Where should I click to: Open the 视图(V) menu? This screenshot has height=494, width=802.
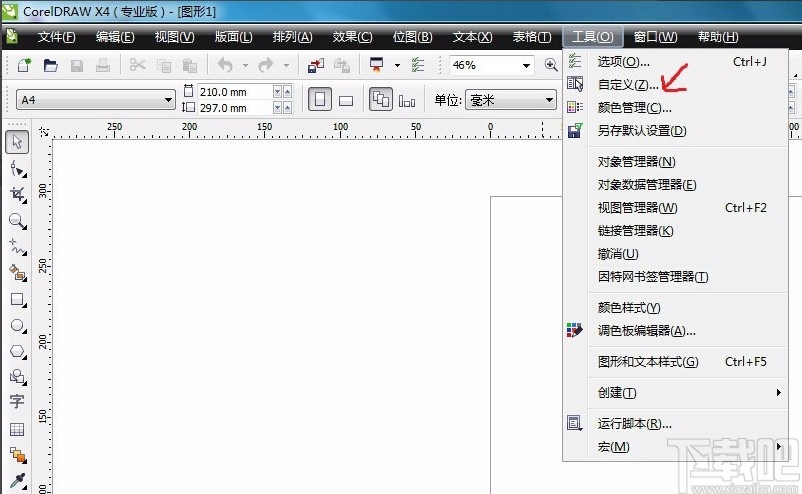174,37
